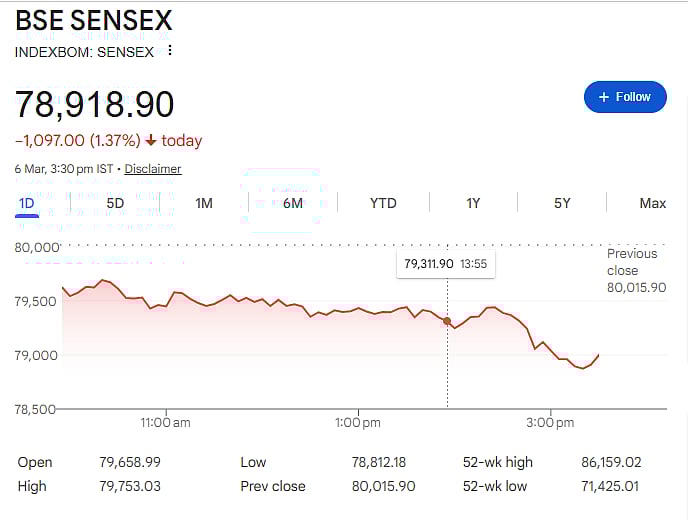
Task: Open the three-dot options menu beside SENSEX
Action: (x=170, y=51)
